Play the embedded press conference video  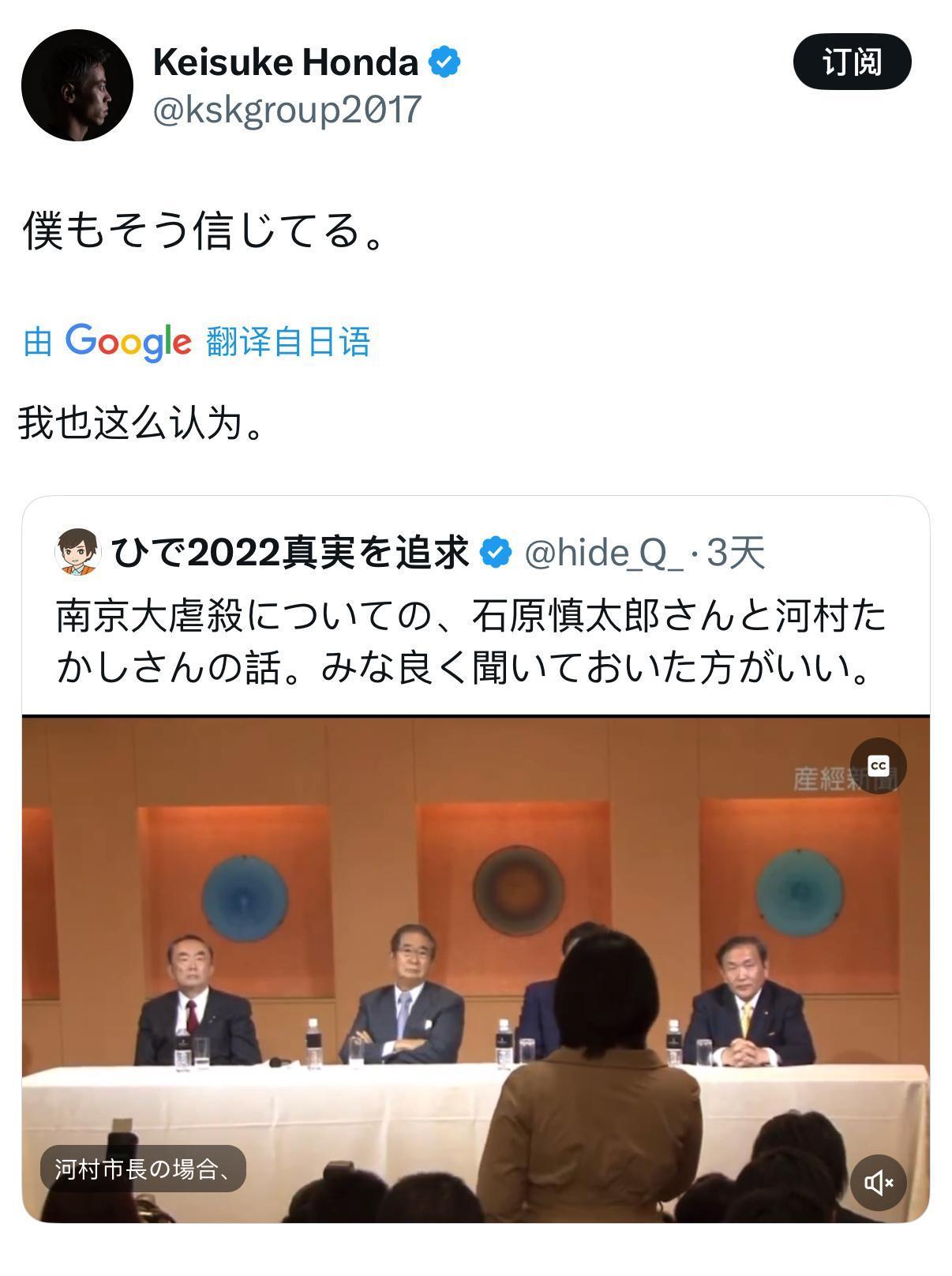pyautogui.click(x=475, y=969)
